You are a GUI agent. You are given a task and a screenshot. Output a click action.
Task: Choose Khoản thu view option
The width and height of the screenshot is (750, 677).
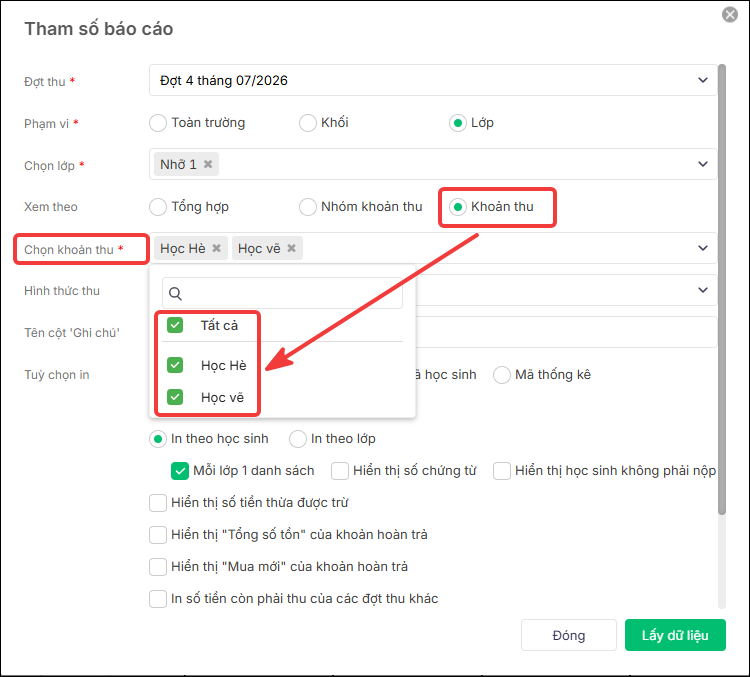458,207
